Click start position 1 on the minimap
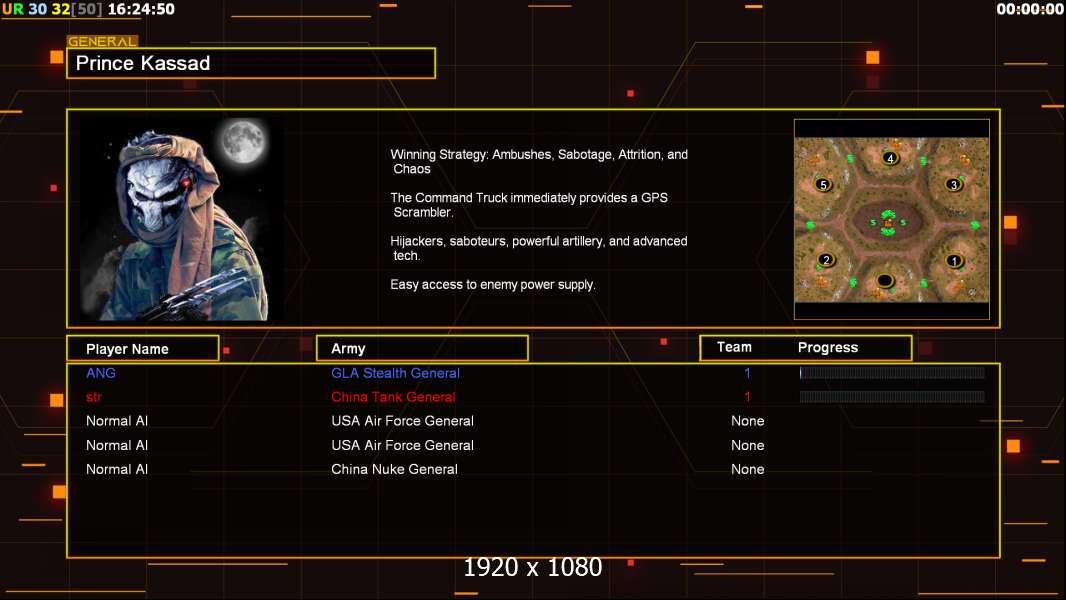 (x=954, y=260)
